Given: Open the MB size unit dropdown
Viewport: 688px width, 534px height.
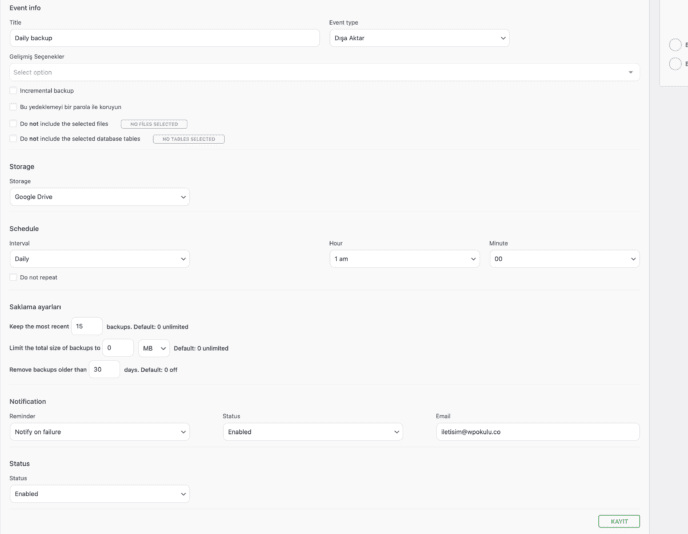Looking at the screenshot, I should tap(154, 348).
